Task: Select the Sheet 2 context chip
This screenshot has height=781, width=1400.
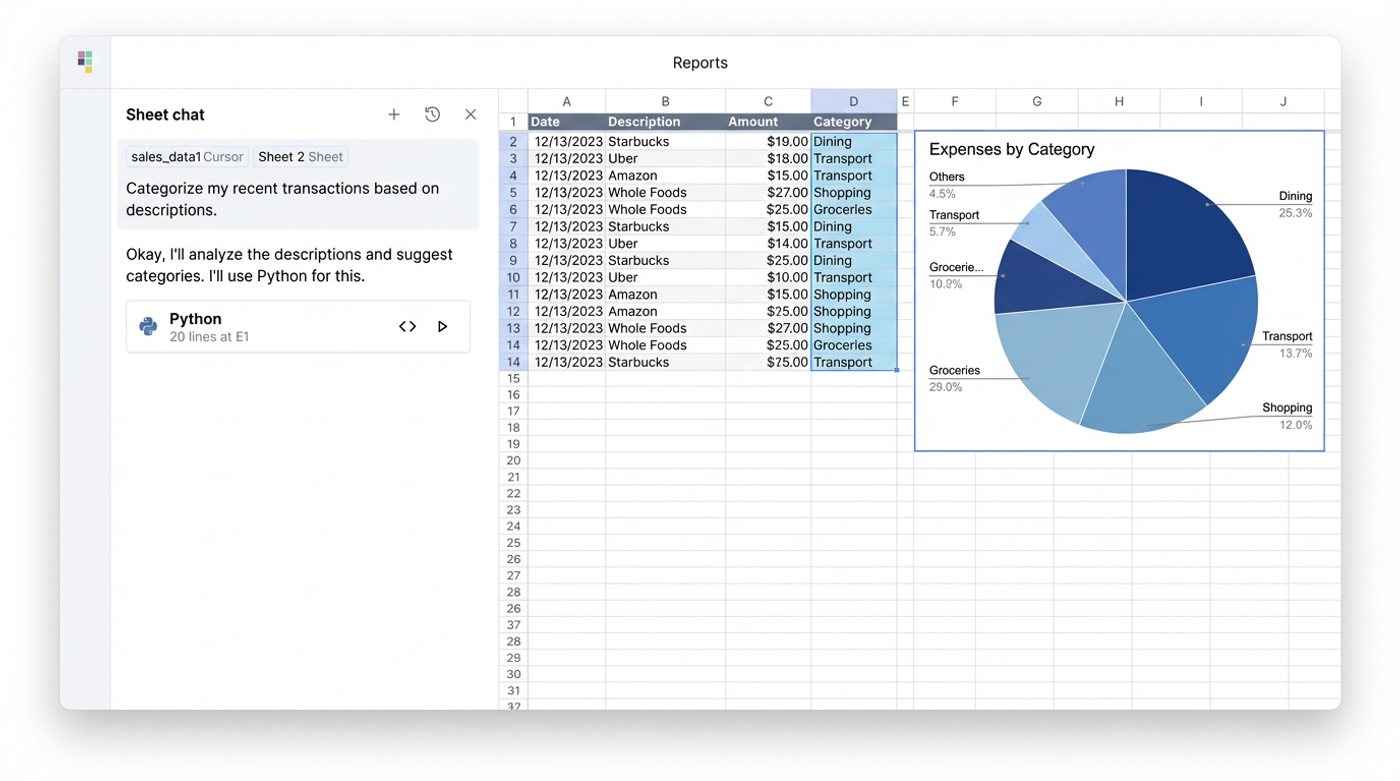Action: (300, 157)
